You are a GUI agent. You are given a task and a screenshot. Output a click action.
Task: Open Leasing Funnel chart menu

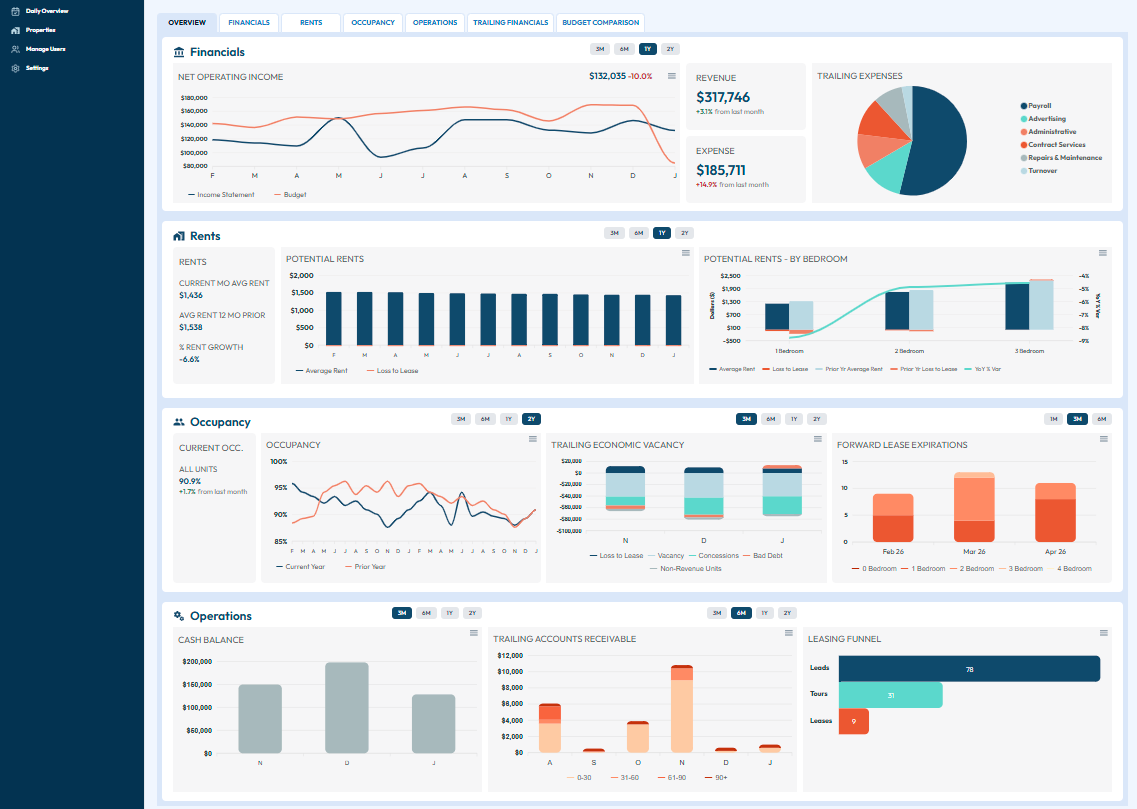(1104, 633)
